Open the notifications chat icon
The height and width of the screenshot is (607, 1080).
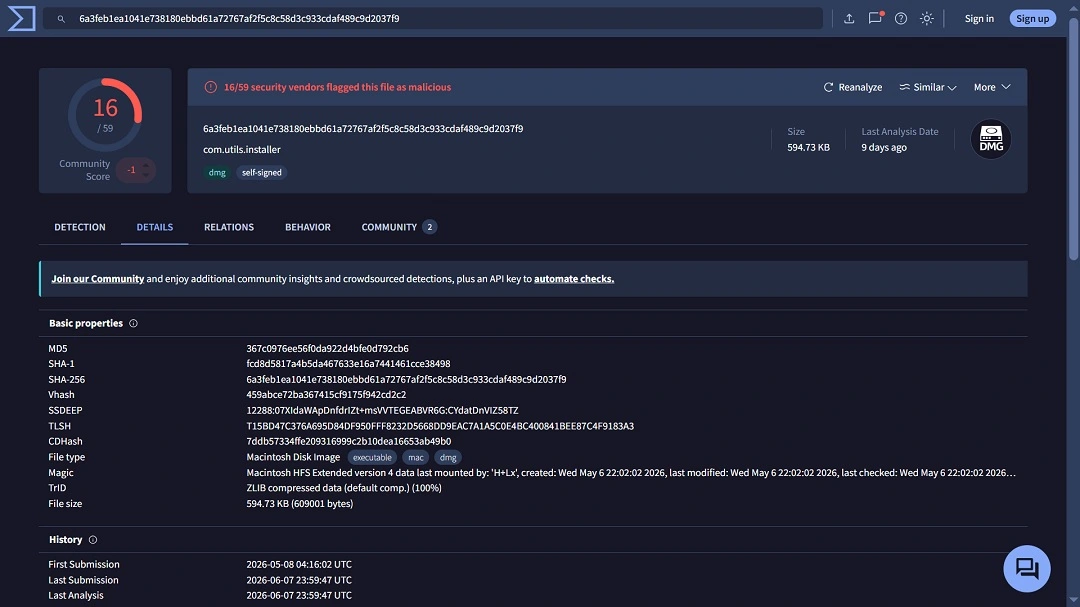tap(875, 19)
